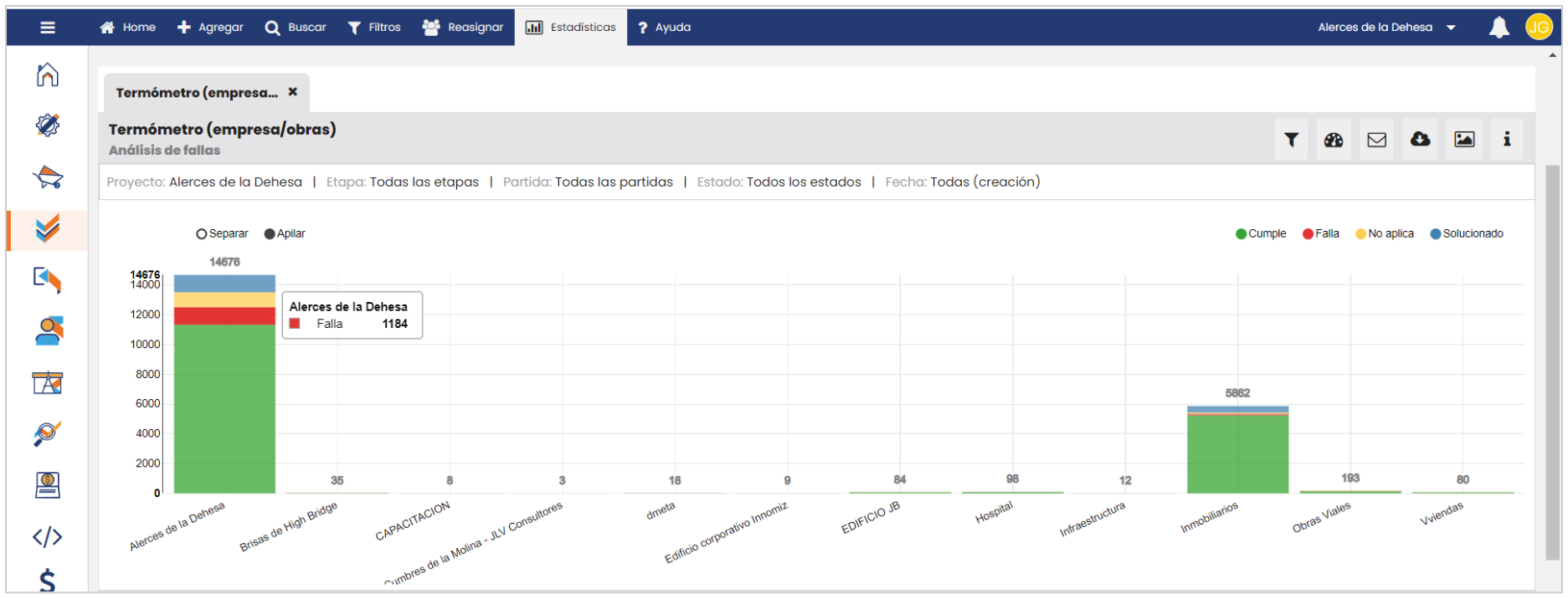This screenshot has width=1568, height=599.
Task: Close the Termómetro tab
Action: pyautogui.click(x=293, y=92)
